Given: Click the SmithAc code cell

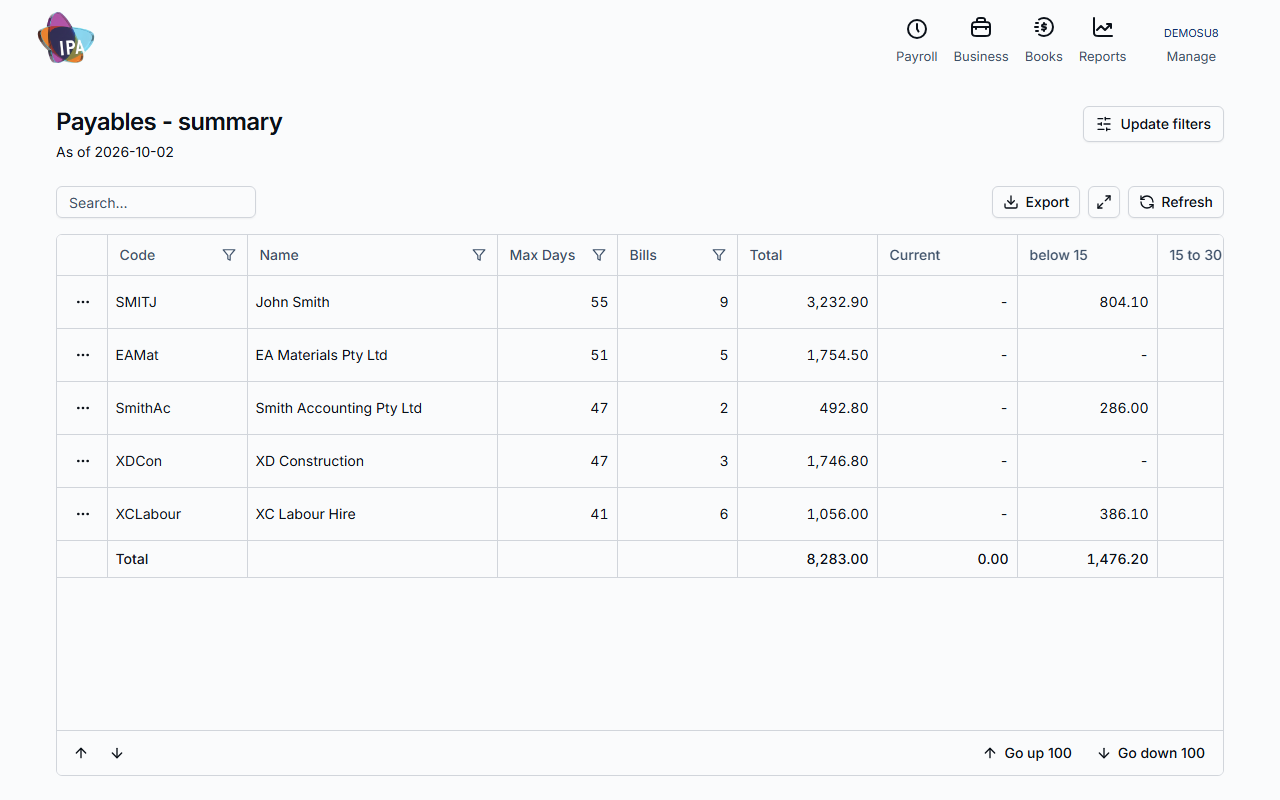Looking at the screenshot, I should point(178,408).
